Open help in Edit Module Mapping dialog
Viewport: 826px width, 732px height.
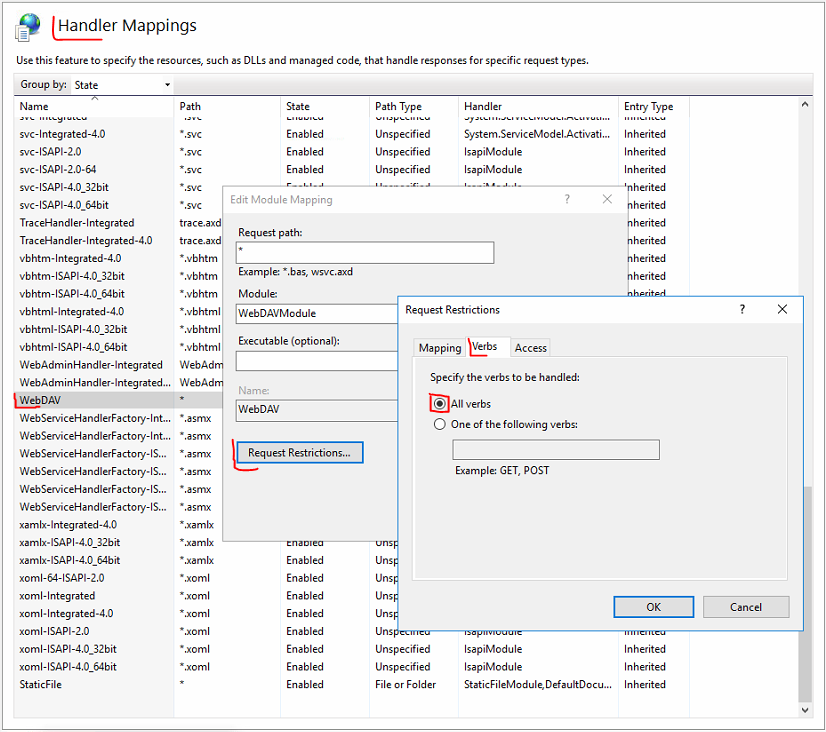[567, 199]
